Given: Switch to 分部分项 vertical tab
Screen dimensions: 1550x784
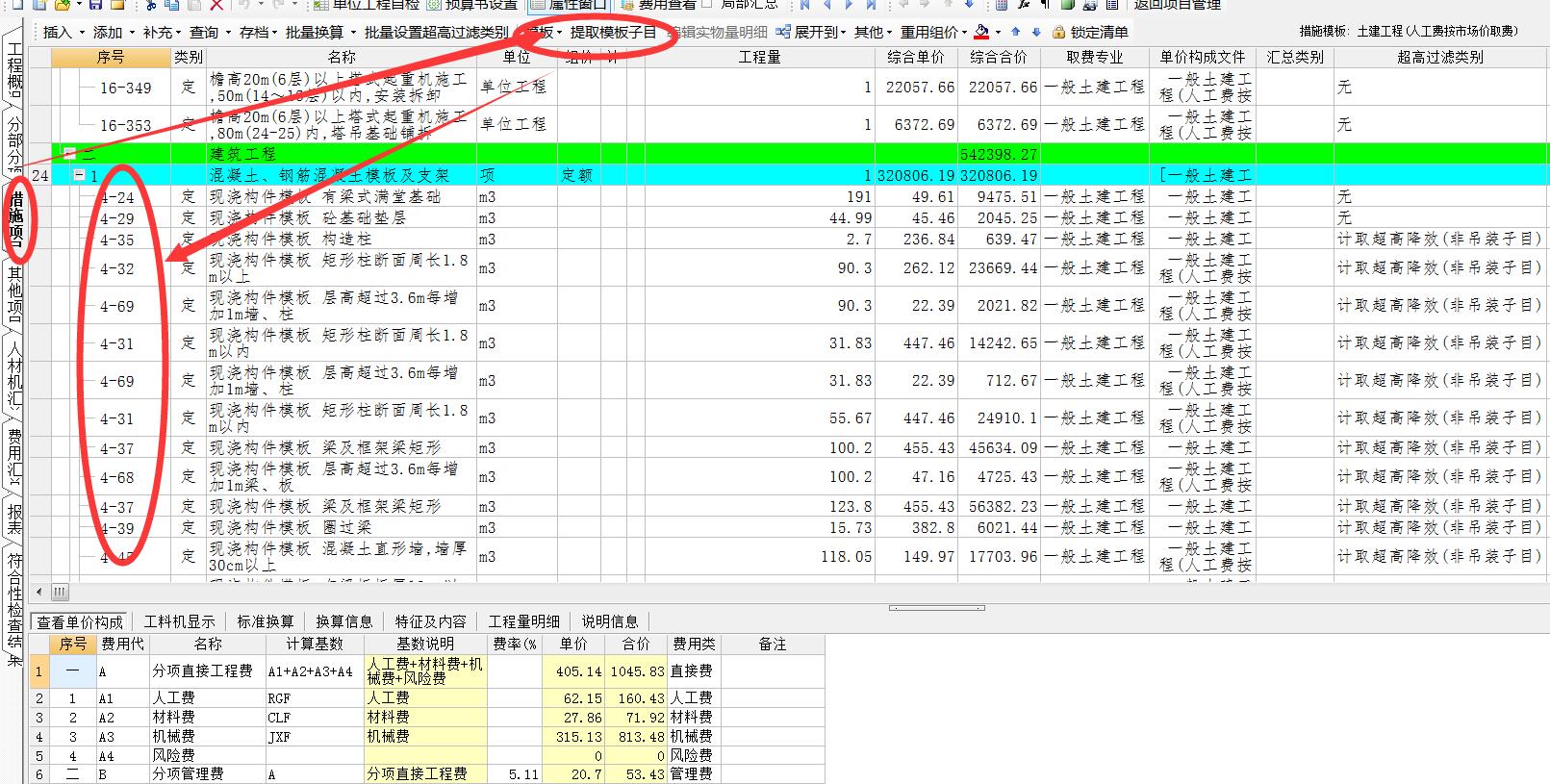Looking at the screenshot, I should 14,141.
